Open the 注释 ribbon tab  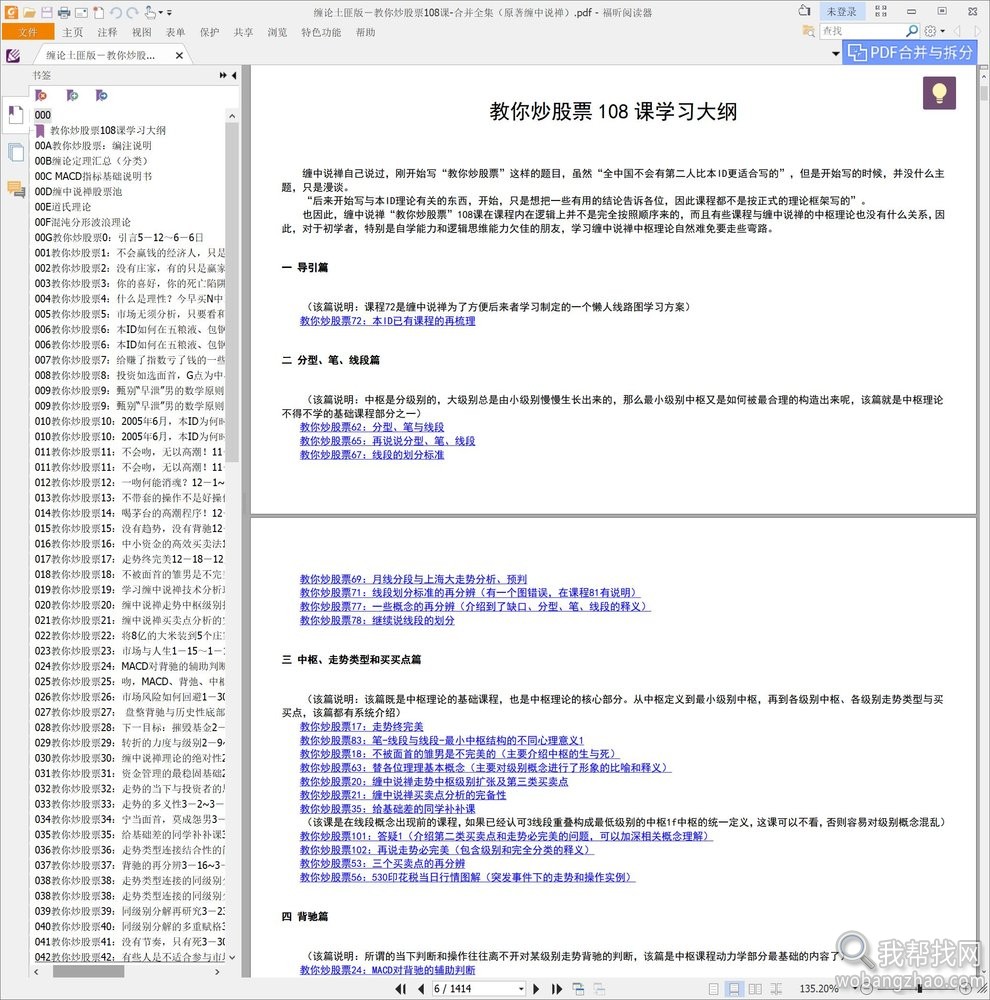coord(105,32)
